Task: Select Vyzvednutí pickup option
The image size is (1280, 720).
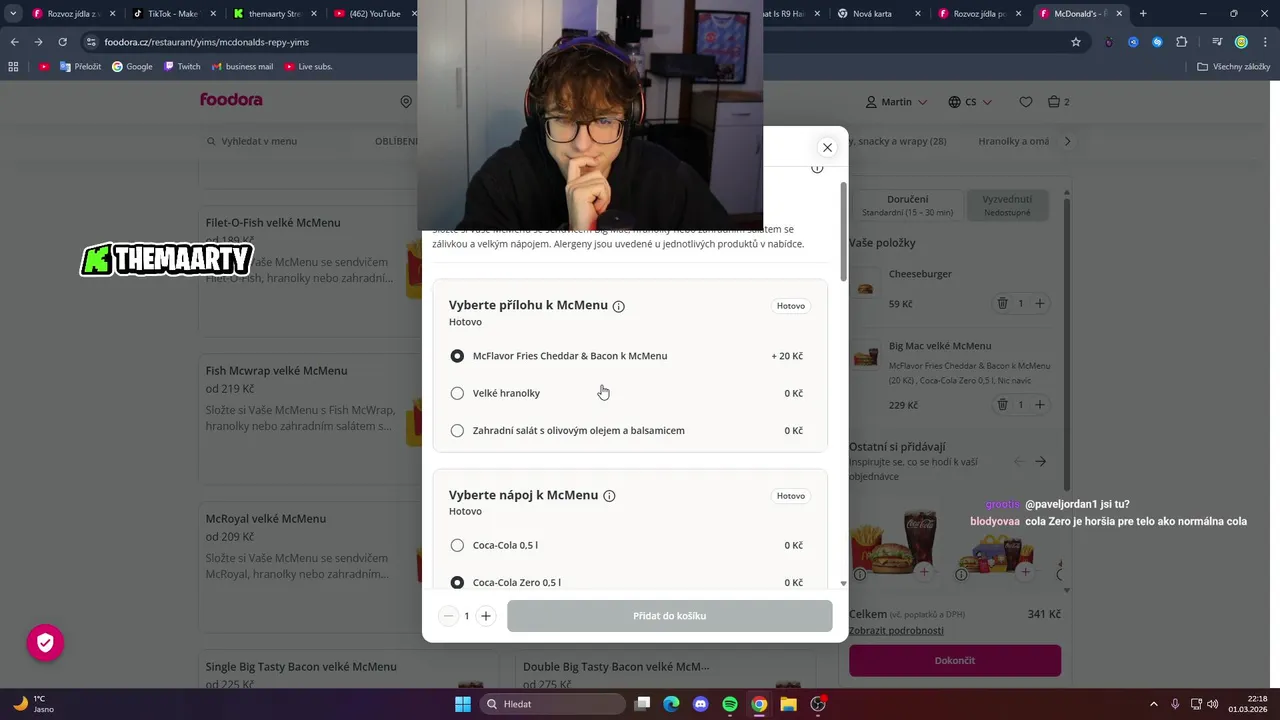Action: pos(1007,205)
